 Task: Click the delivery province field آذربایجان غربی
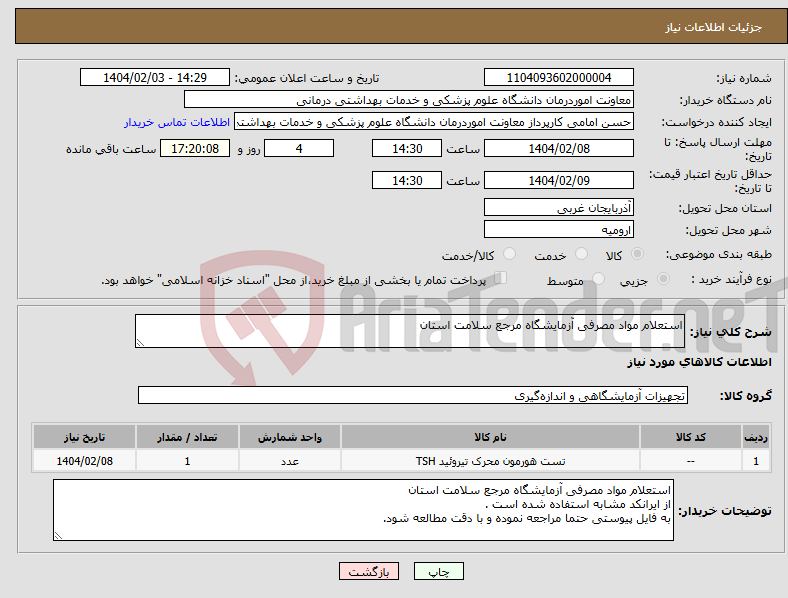(x=558, y=207)
